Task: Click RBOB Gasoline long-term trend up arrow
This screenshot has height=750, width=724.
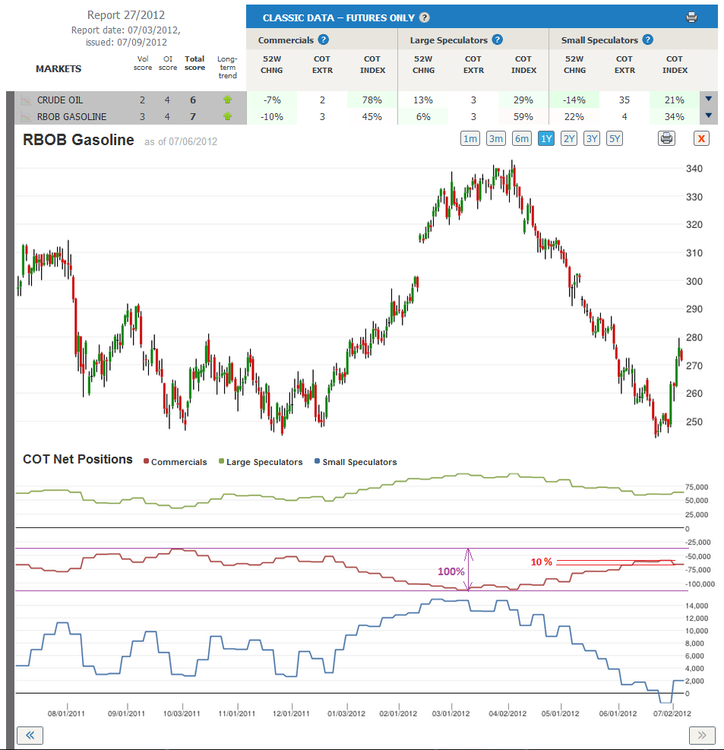Action: (x=228, y=116)
